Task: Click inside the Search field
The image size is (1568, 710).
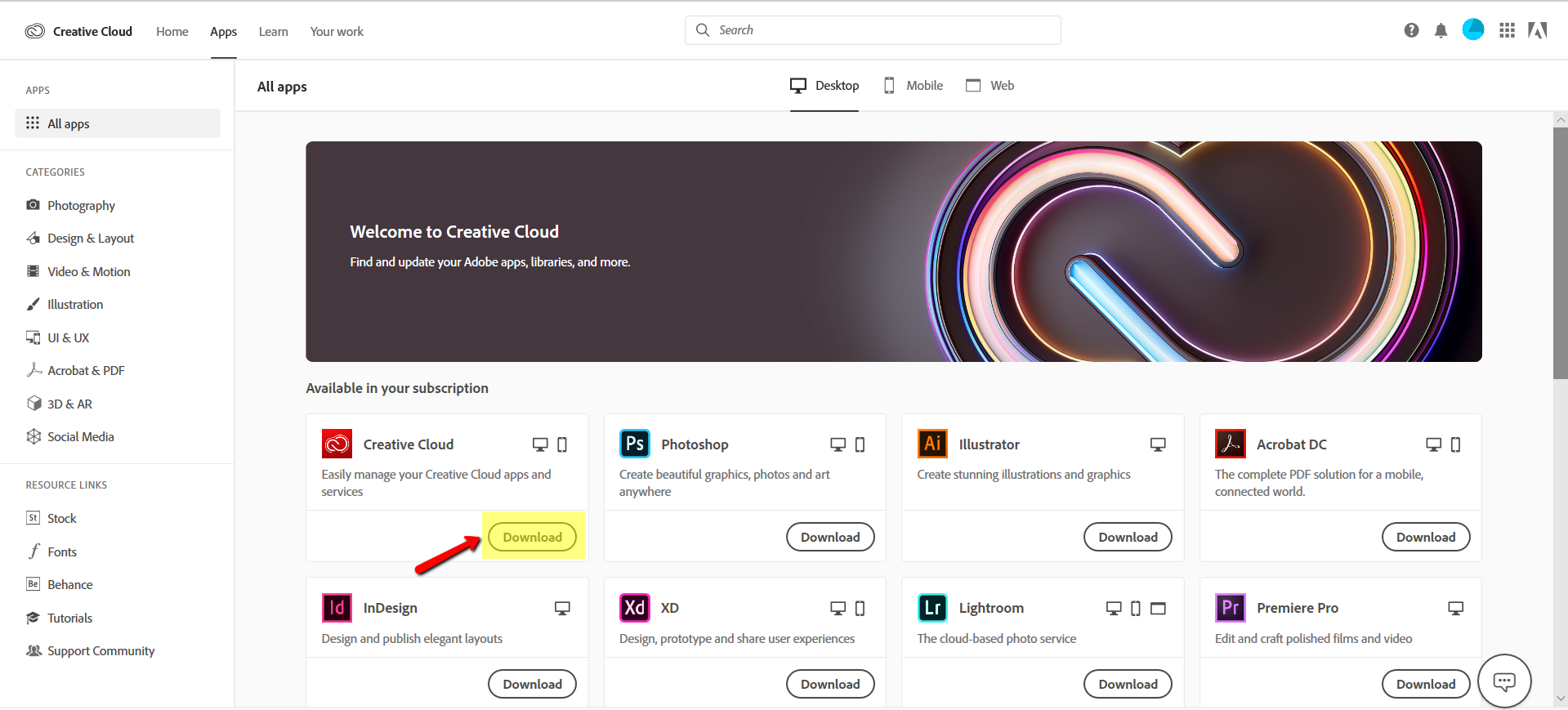Action: click(873, 30)
